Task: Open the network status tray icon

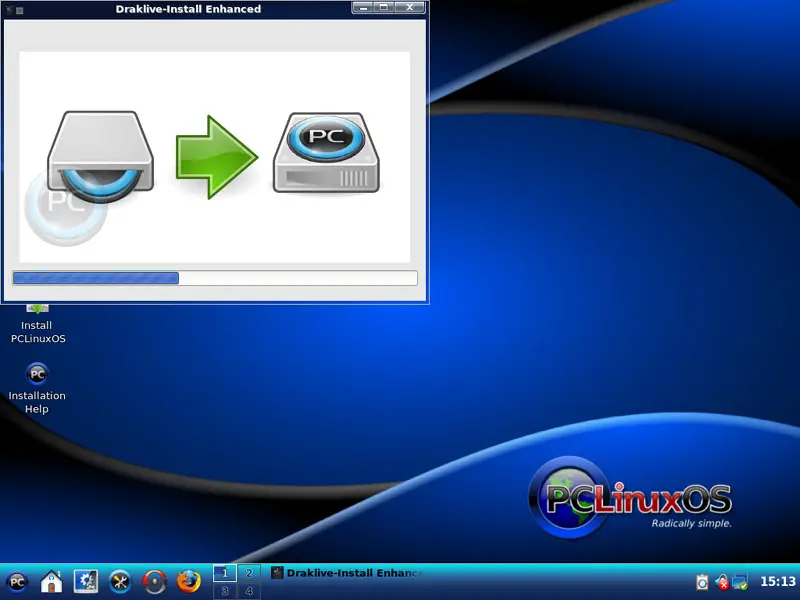Action: pyautogui.click(x=740, y=582)
